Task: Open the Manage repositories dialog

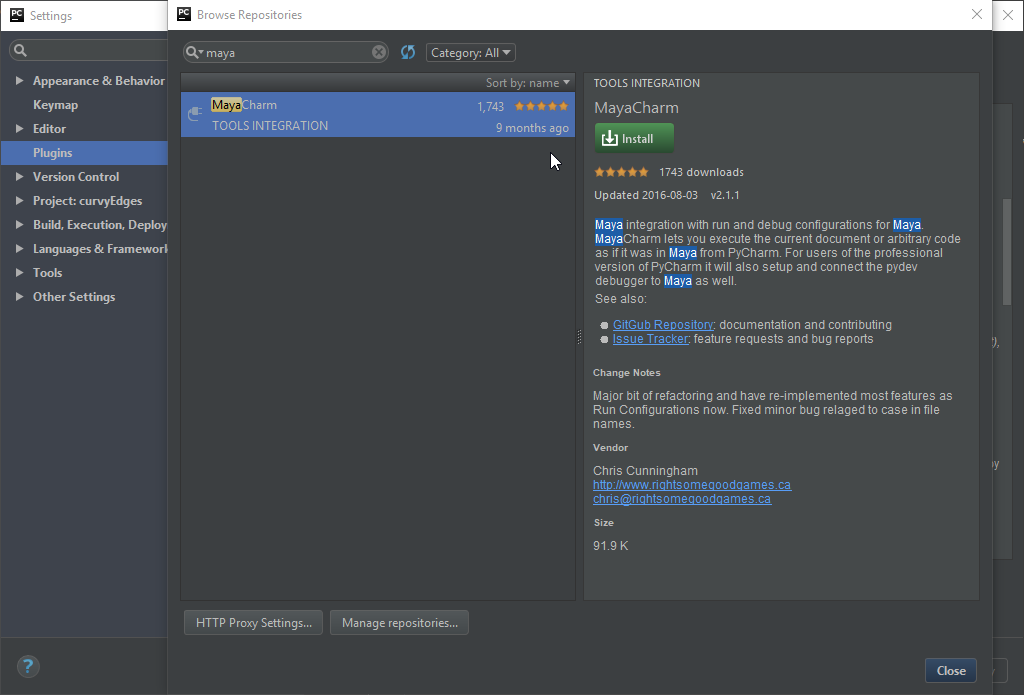Action: coord(399,622)
